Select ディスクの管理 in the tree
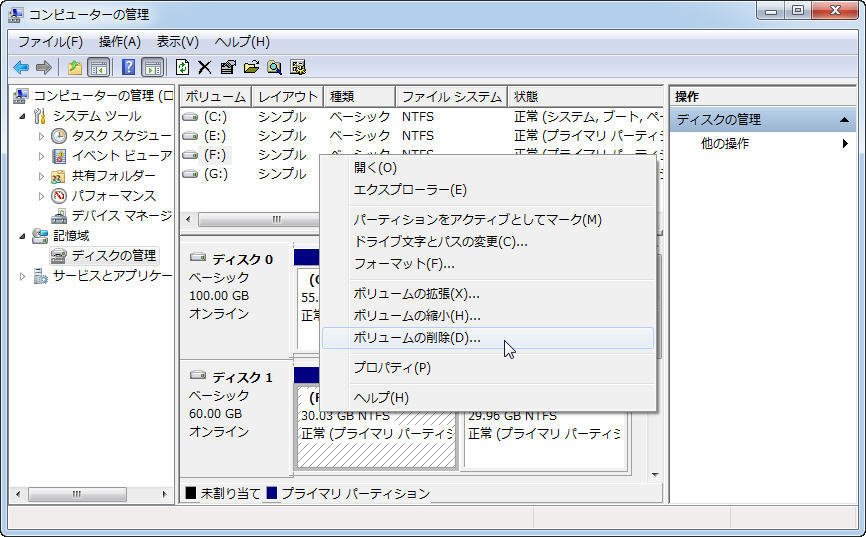 click(114, 256)
